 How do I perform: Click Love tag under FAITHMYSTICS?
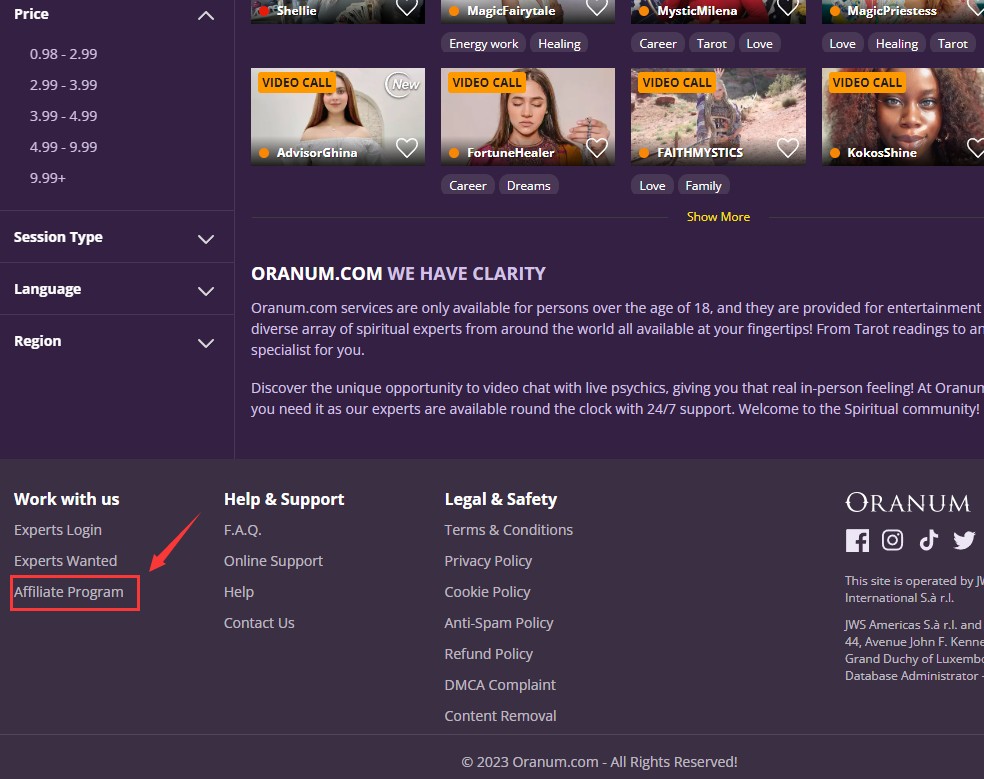[x=652, y=185]
